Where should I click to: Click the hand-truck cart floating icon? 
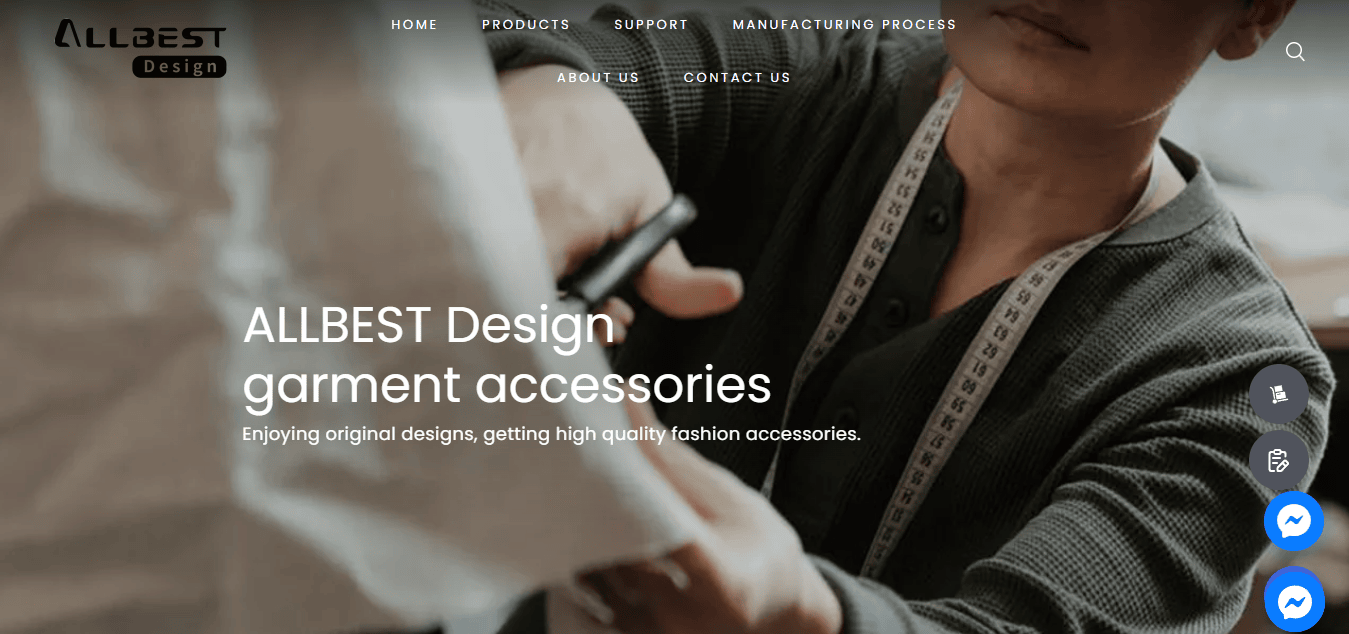(1278, 394)
